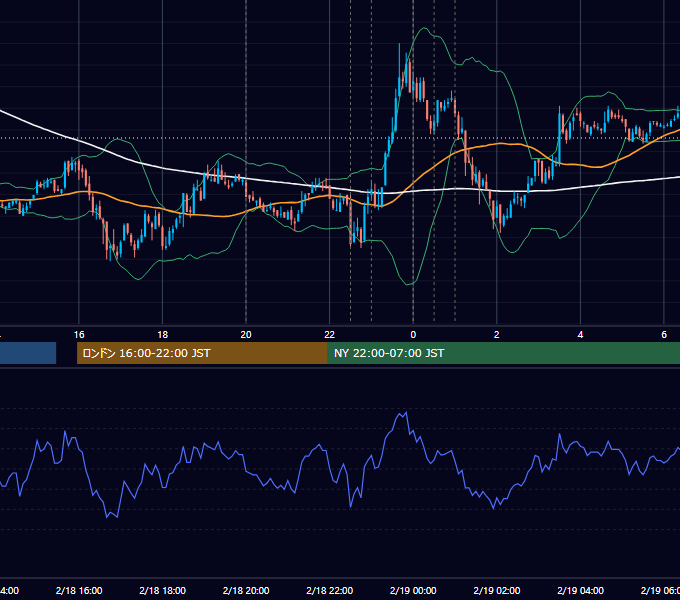Viewport: 680px width, 600px height.
Task: Click the 2/19 02:00 date label
Action: (x=497, y=590)
